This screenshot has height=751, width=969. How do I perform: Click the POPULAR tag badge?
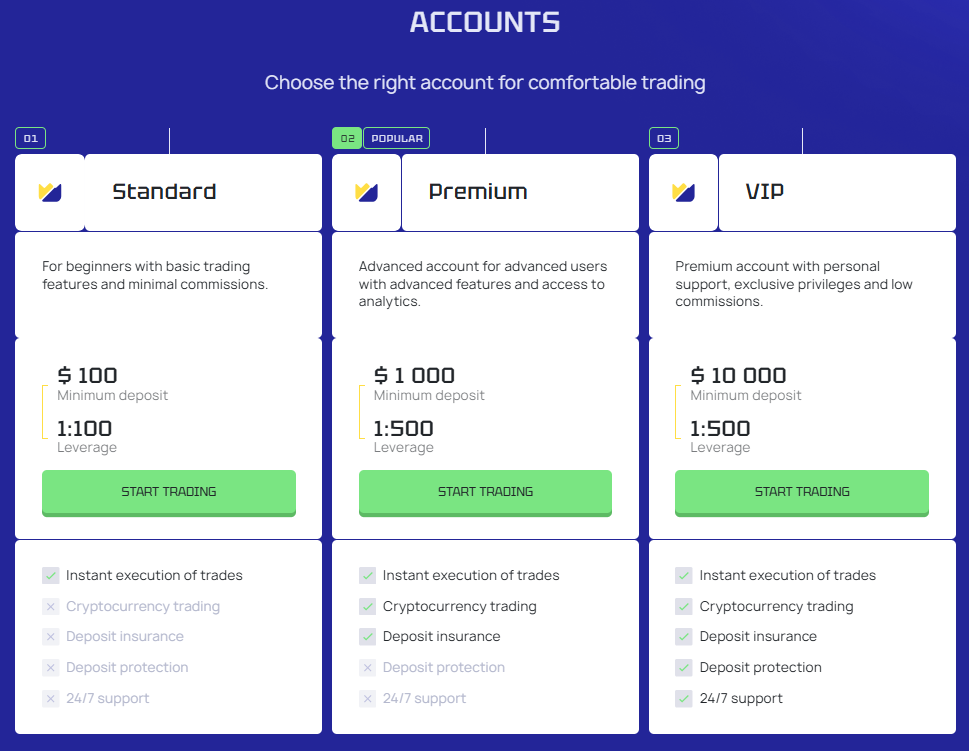click(x=396, y=139)
